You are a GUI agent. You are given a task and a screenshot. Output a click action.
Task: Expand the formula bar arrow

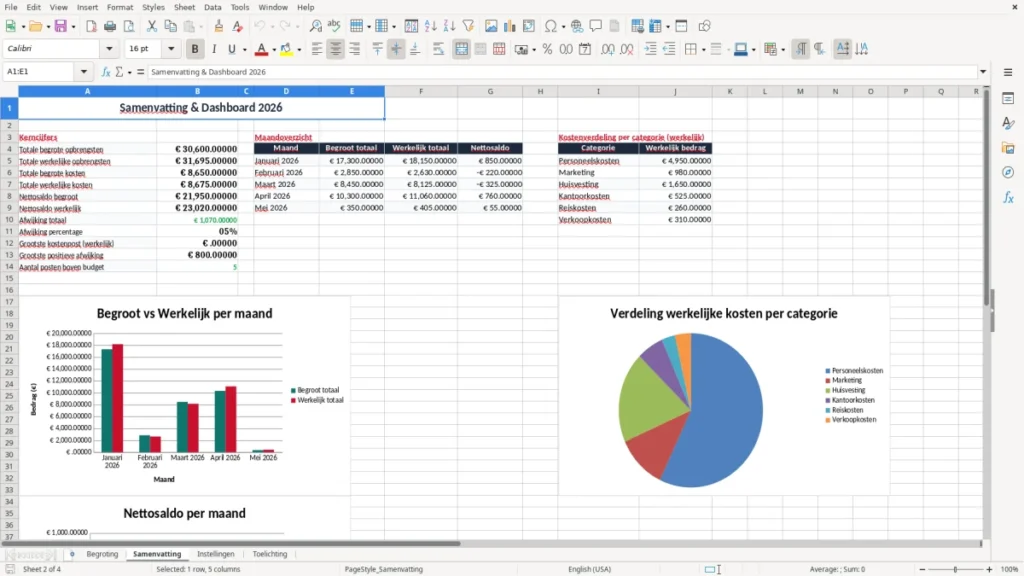[983, 72]
